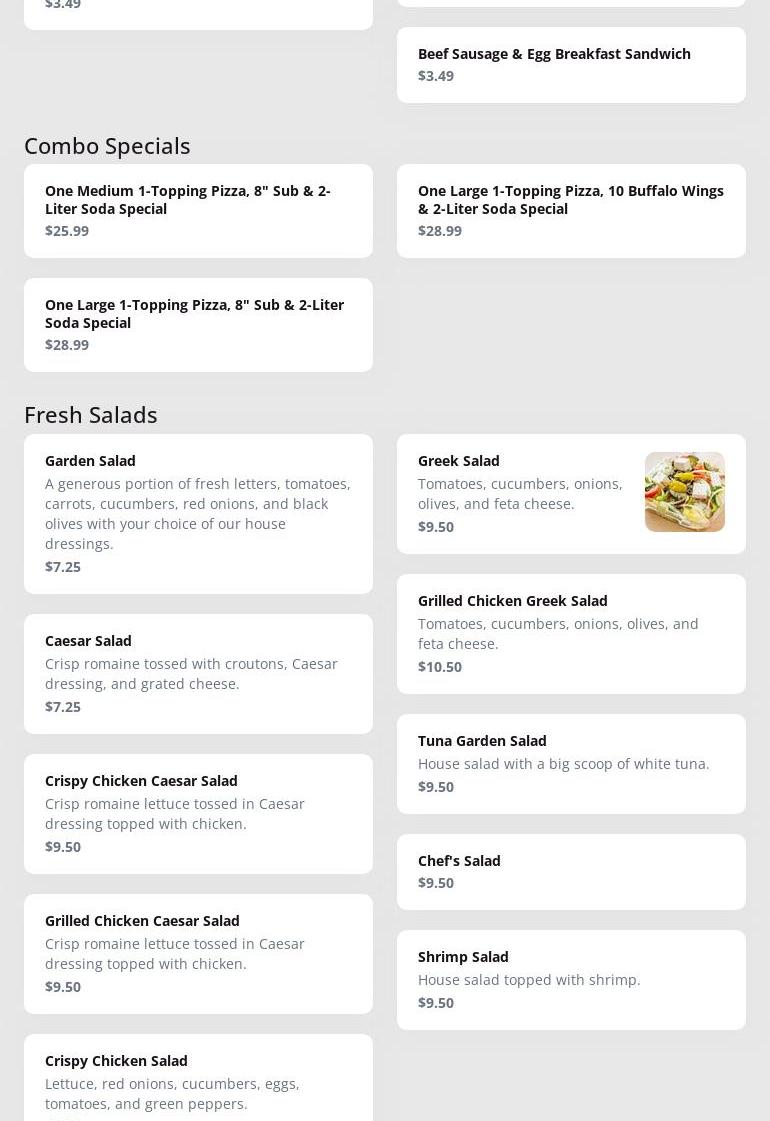
Task: Select the Garden Salad menu item
Action: 198,513
